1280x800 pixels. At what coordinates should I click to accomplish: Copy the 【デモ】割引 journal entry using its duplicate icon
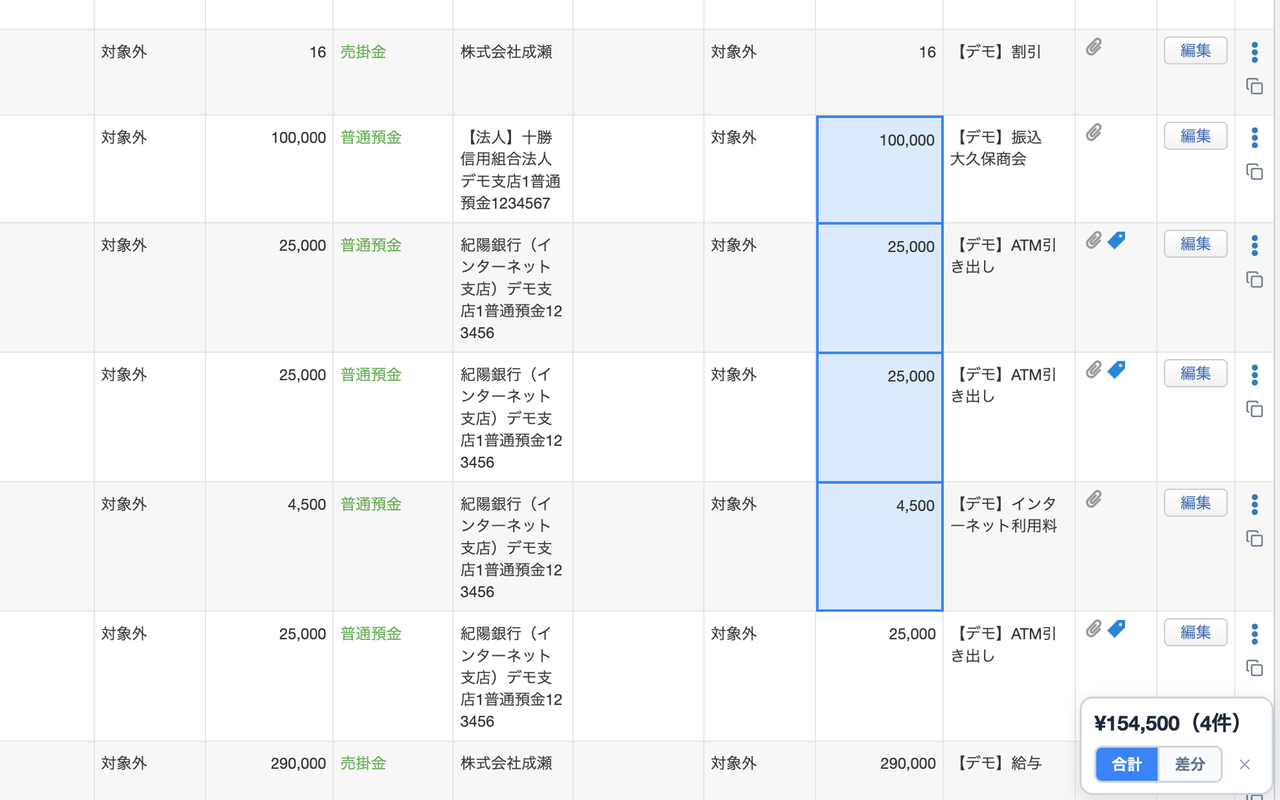(1254, 86)
